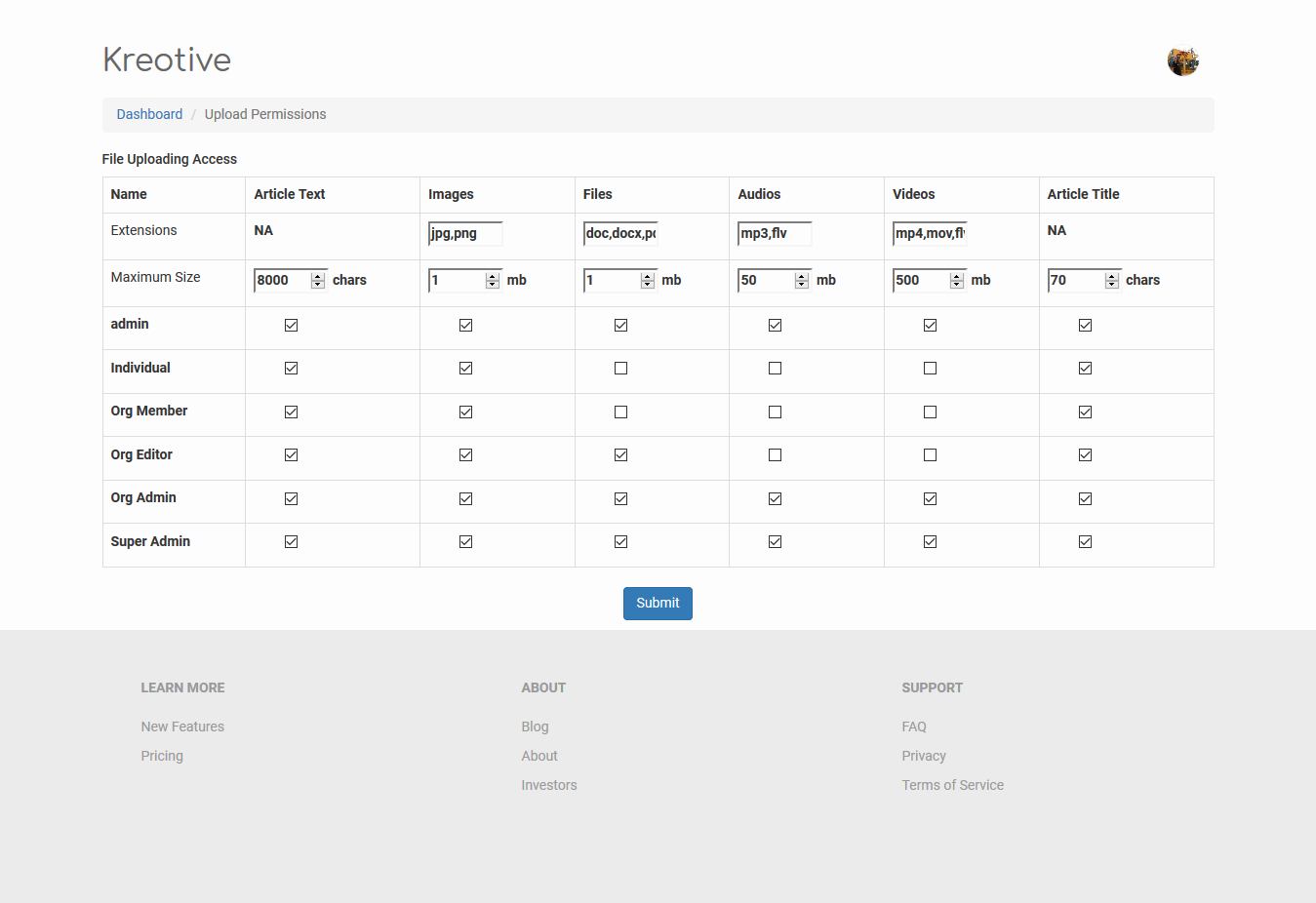Decrease Article Title max chars with the down arrow

tap(1112, 285)
